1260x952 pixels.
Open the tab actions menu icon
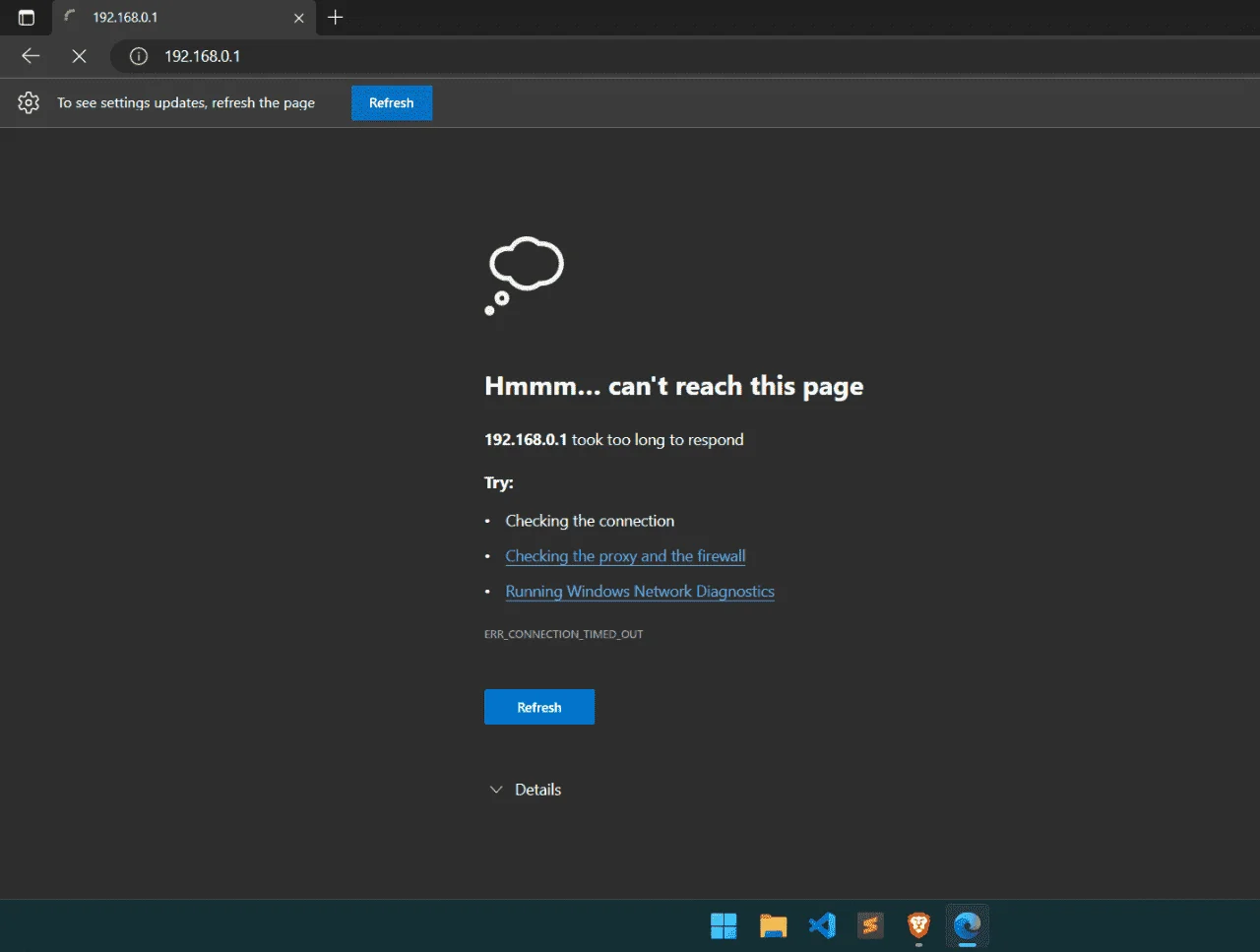click(27, 18)
